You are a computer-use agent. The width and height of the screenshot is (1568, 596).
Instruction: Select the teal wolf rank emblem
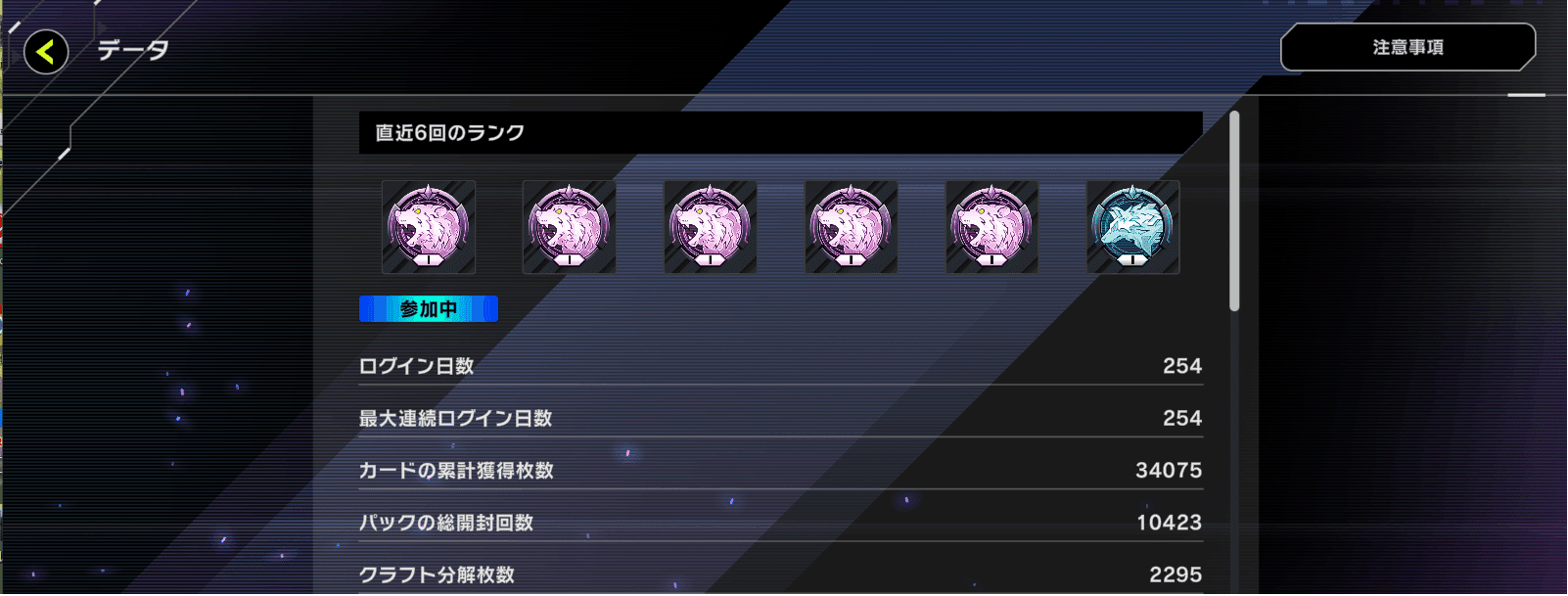tap(1133, 227)
